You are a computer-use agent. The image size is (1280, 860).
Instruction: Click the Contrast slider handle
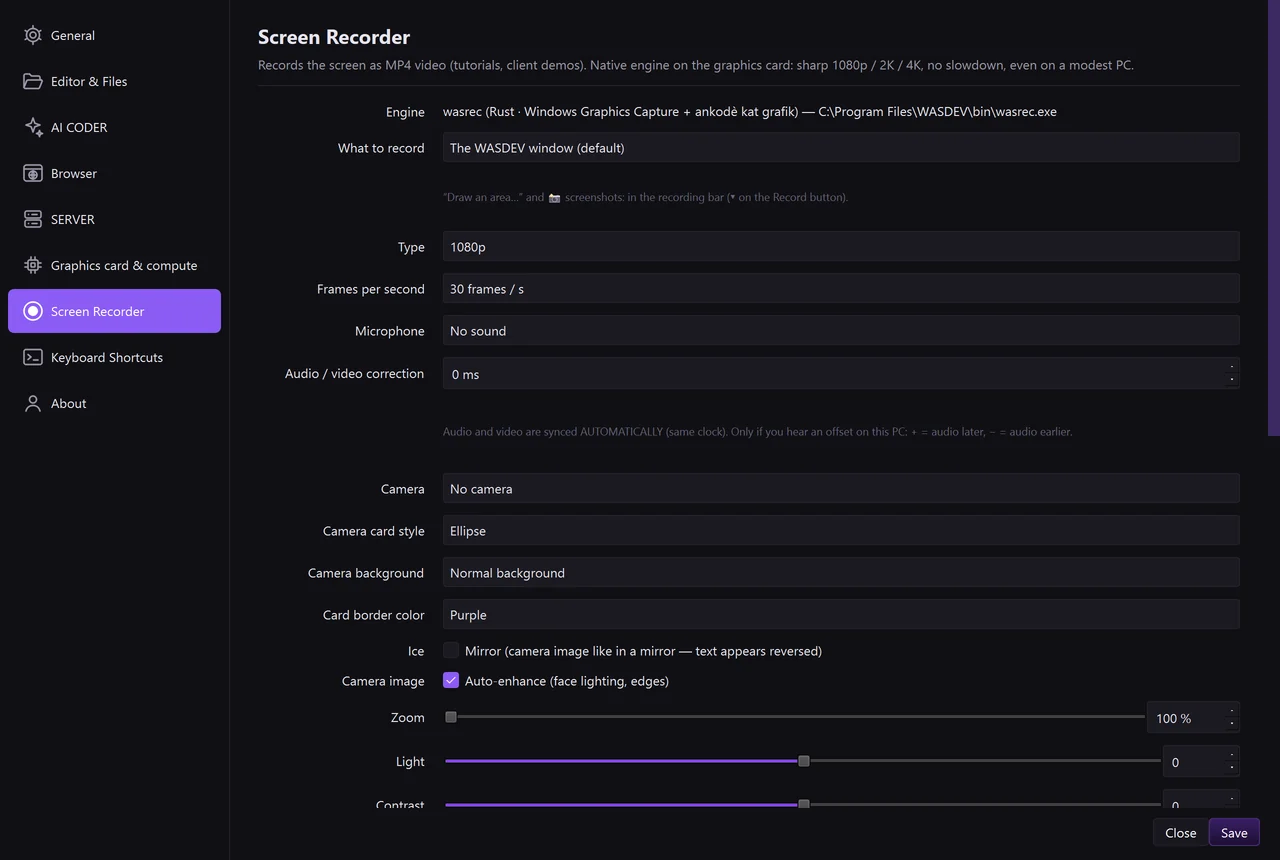[804, 804]
